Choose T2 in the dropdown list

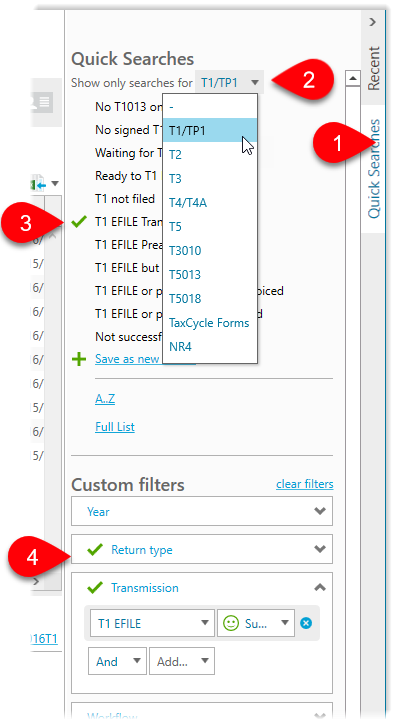[210, 154]
